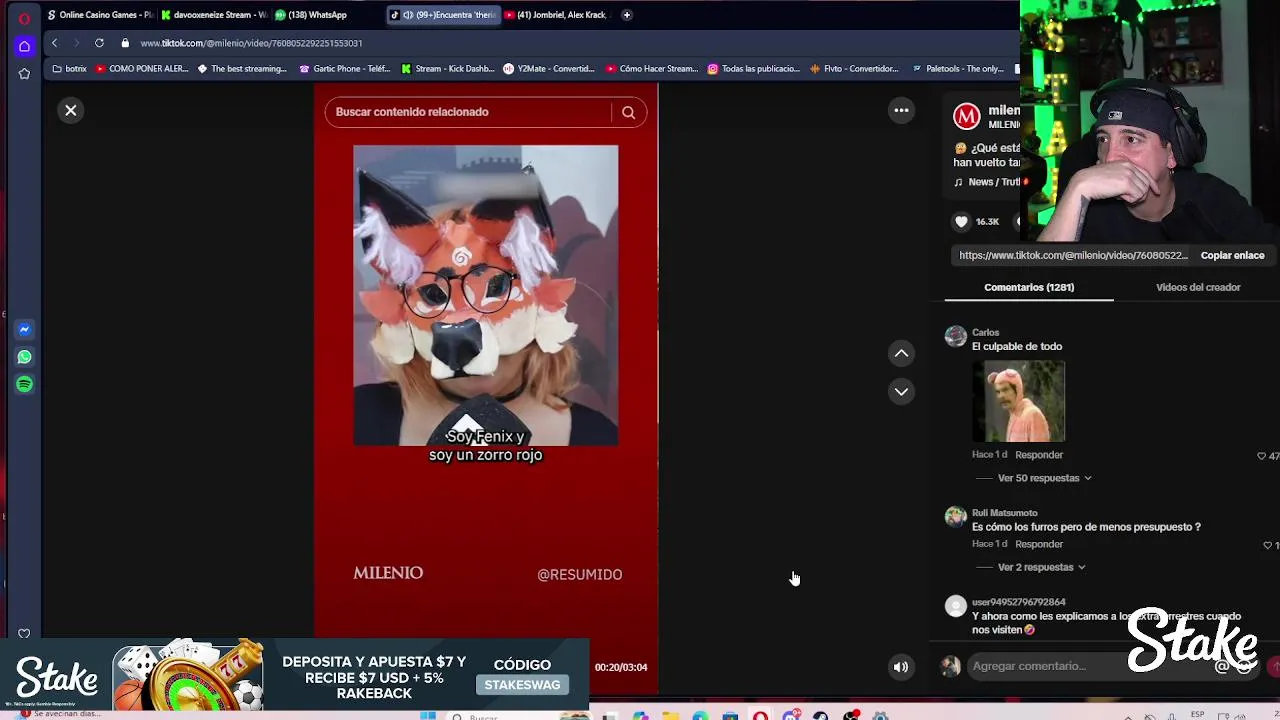Open Y2Mate - Convertid... bookmark
Screen dimensions: 1280x720
tap(548, 69)
